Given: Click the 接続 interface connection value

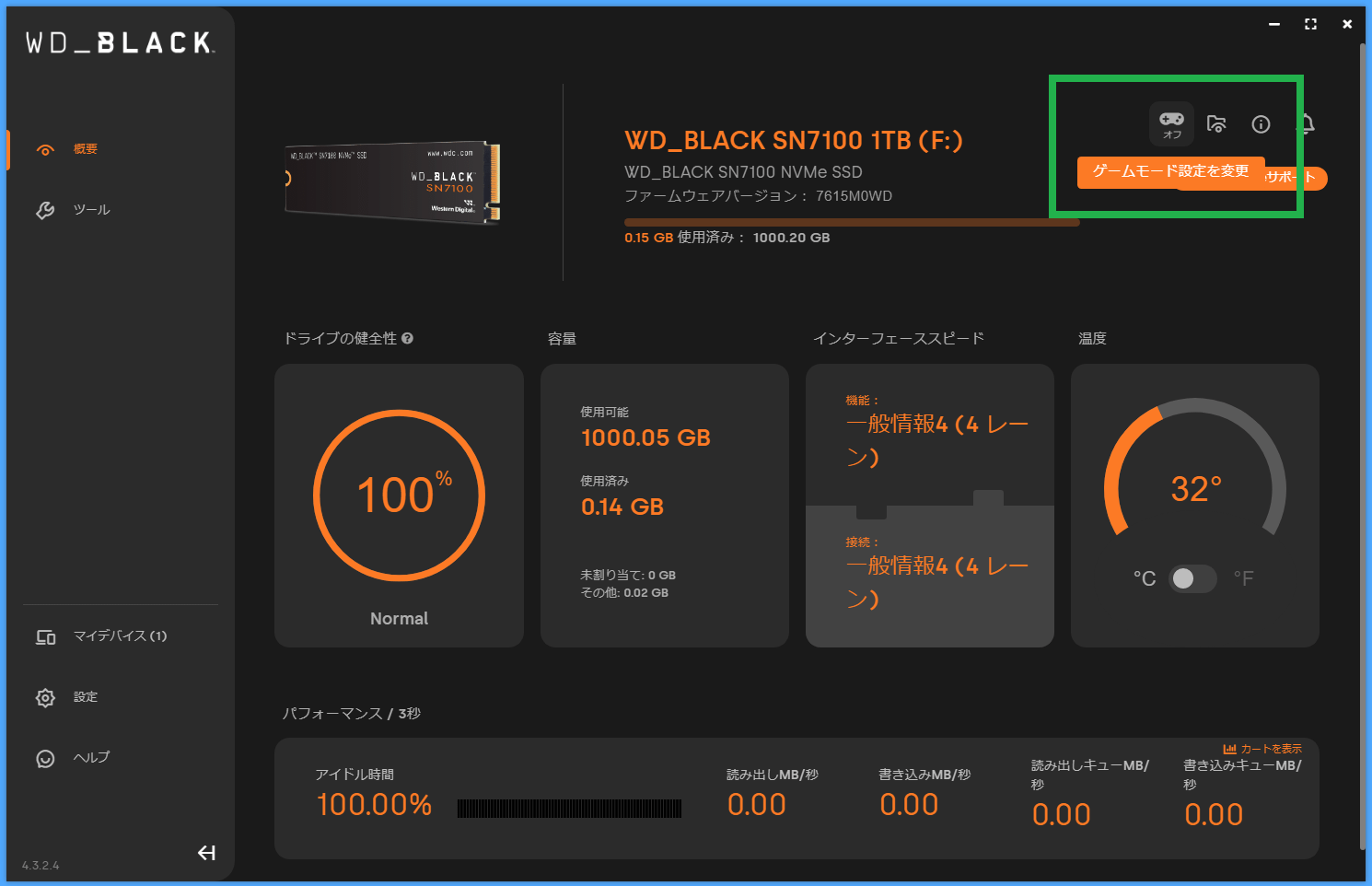Looking at the screenshot, I should tap(937, 582).
